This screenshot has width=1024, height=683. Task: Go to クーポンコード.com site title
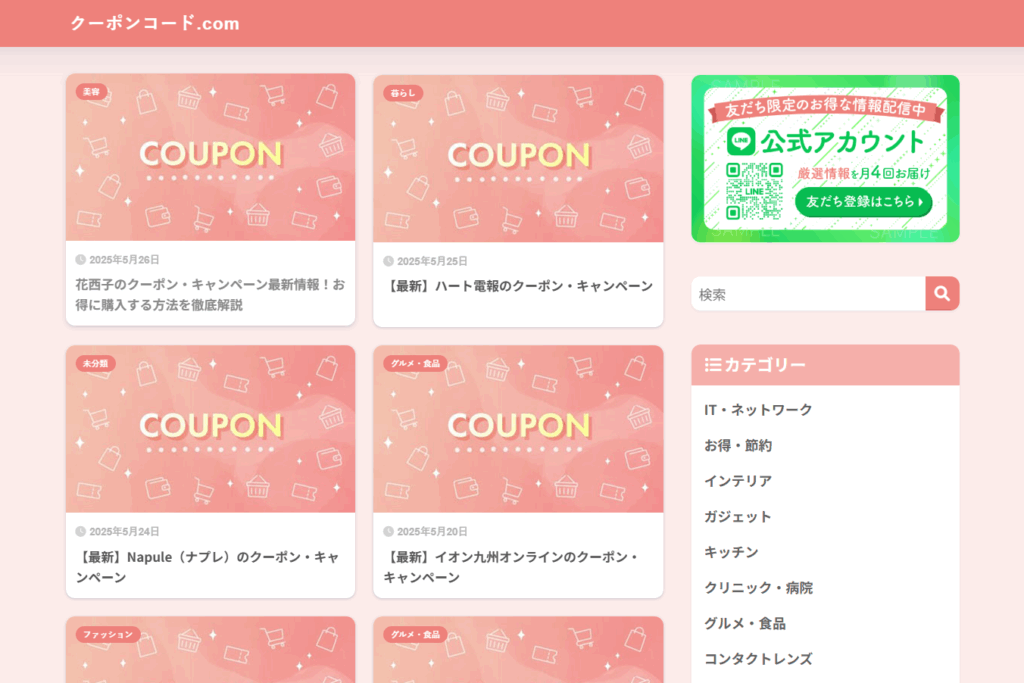pyautogui.click(x=155, y=24)
